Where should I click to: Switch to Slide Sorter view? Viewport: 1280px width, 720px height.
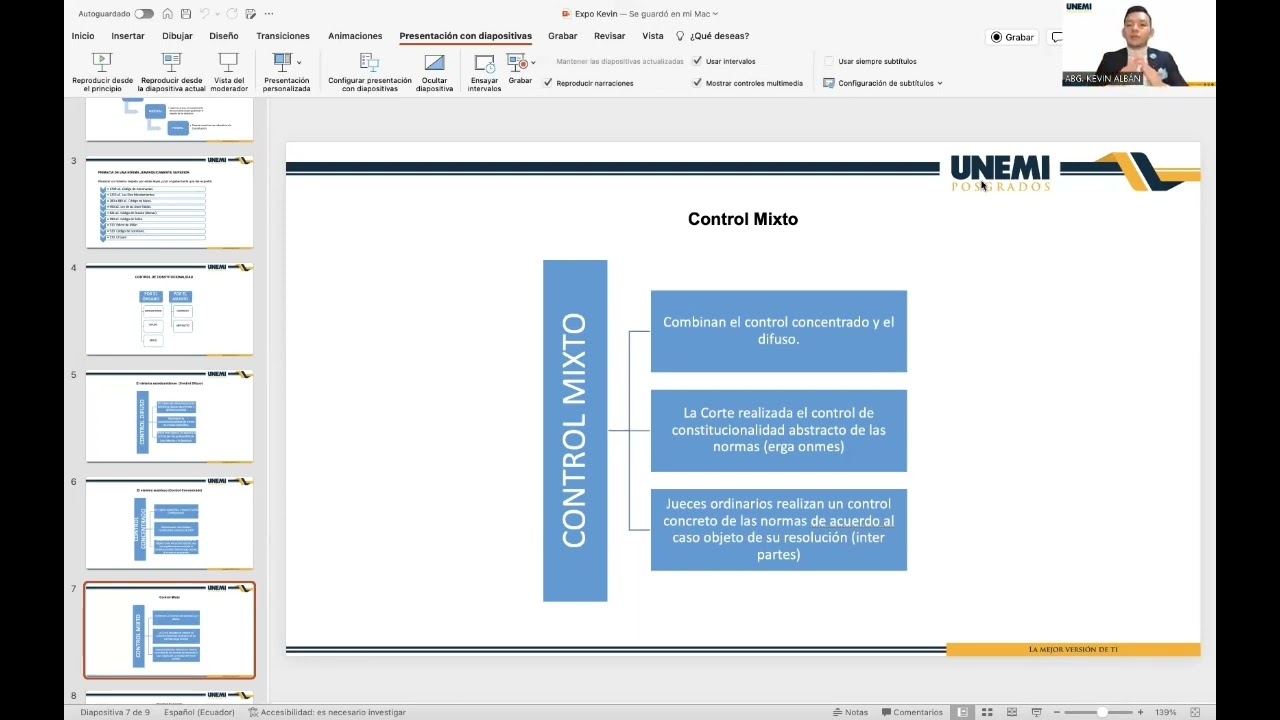(x=987, y=712)
